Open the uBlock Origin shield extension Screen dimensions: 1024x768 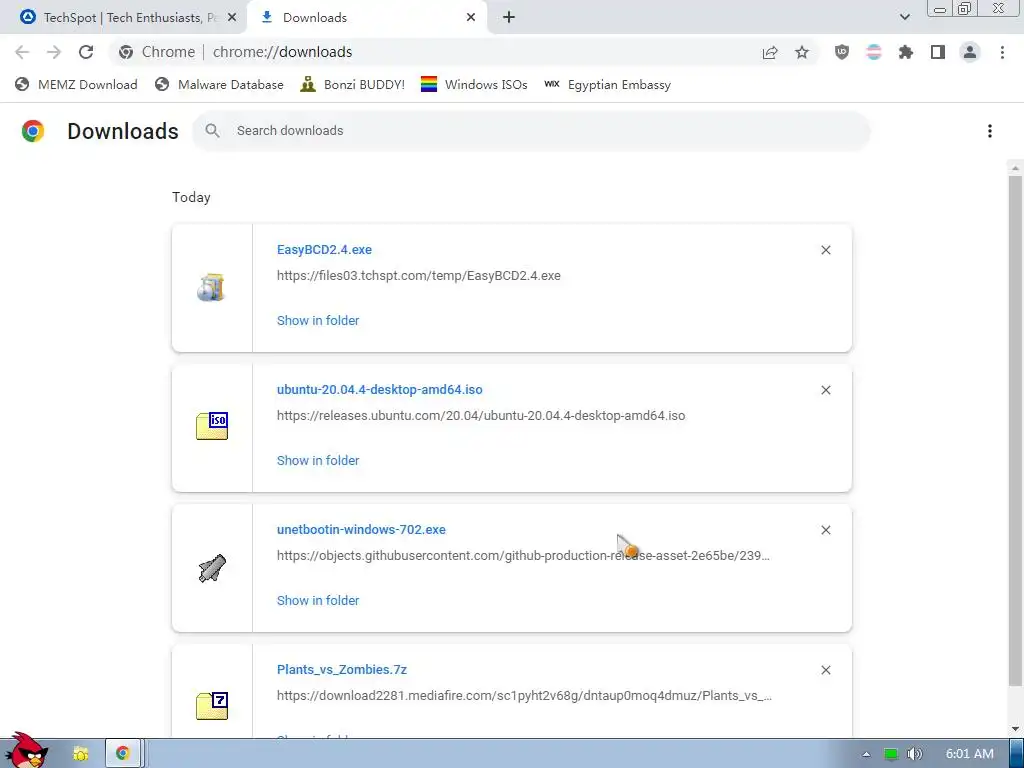point(842,52)
